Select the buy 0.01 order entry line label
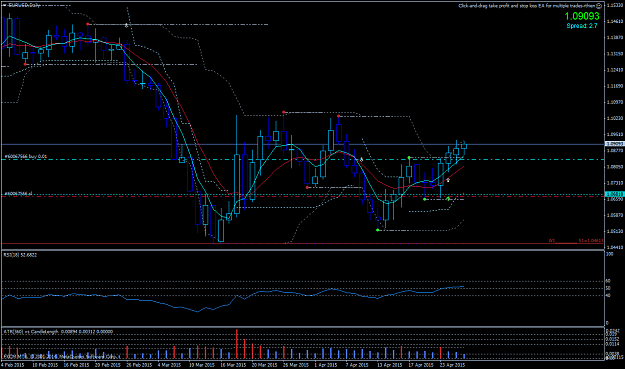625x369 pixels. (x=26, y=157)
